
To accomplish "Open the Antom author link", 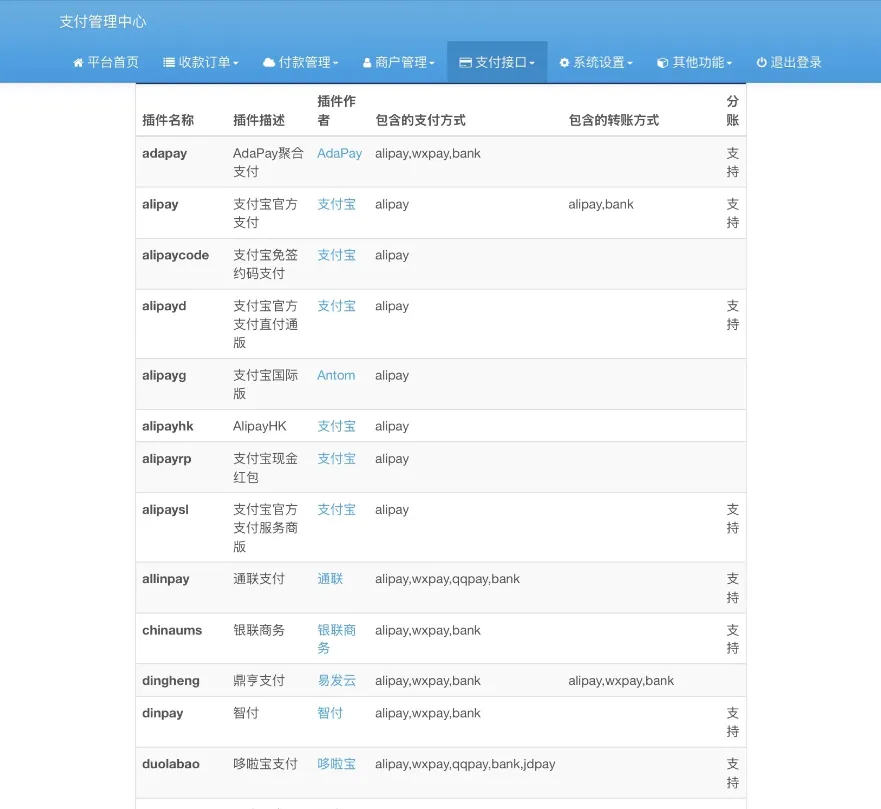I will (x=336, y=375).
